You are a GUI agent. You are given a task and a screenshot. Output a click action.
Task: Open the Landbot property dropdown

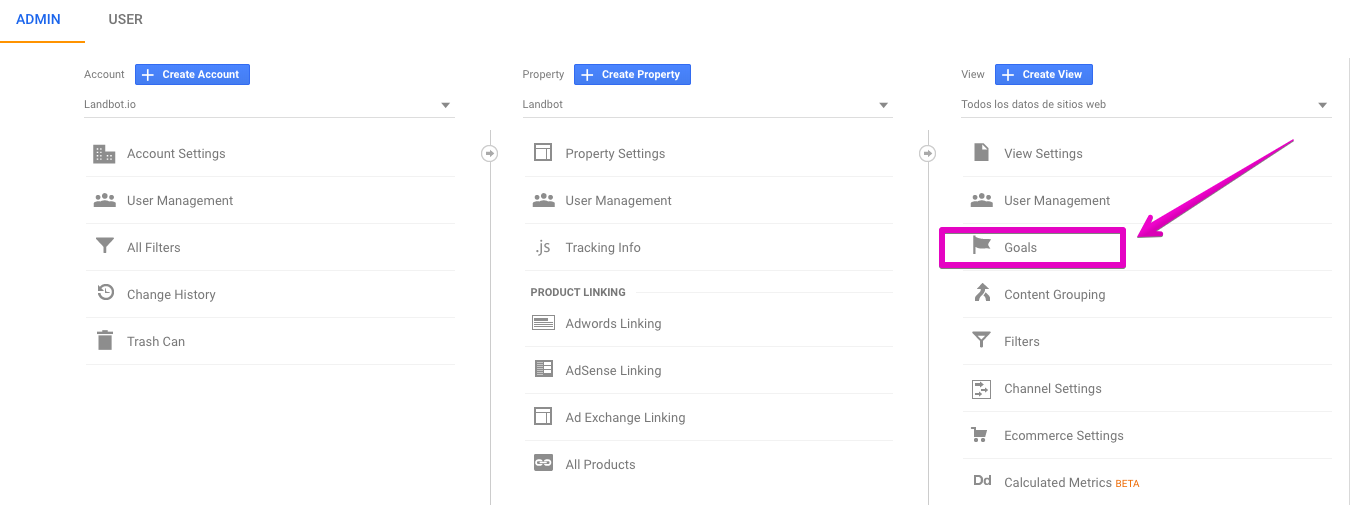[x=708, y=104]
